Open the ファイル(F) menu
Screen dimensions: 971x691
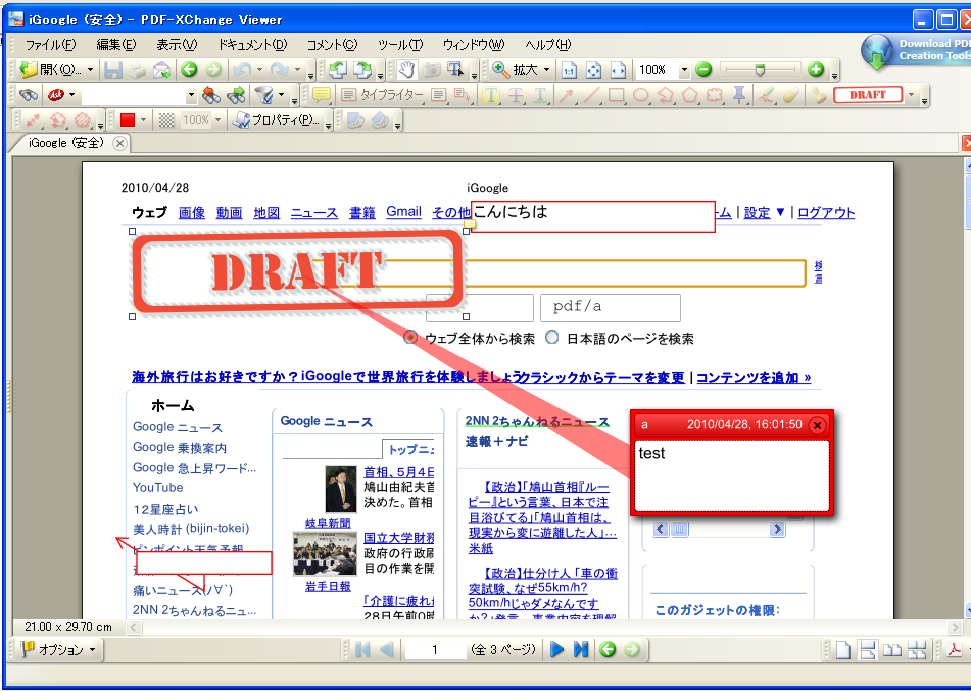[x=50, y=45]
